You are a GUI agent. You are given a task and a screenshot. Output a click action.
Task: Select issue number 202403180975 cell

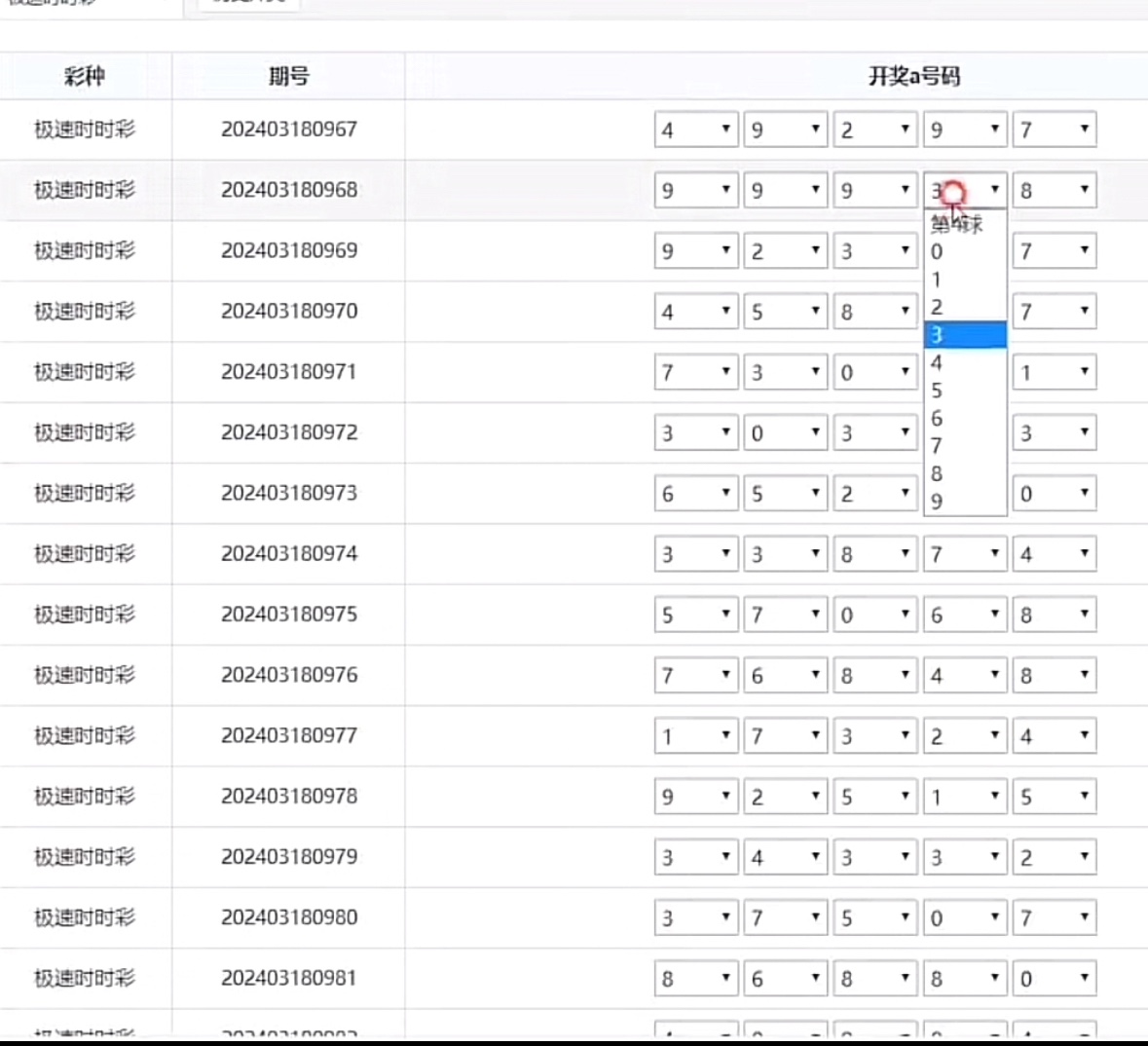[288, 615]
